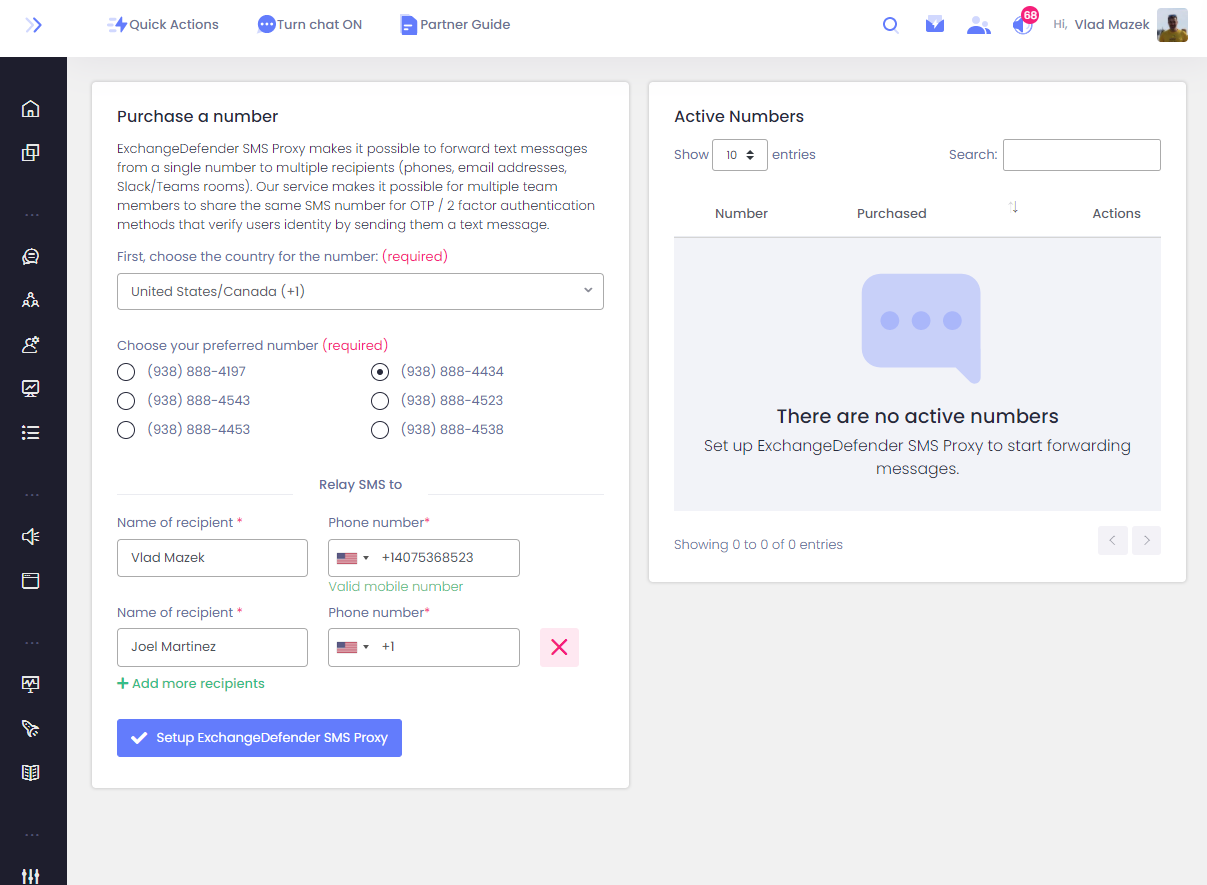Click the users group icon in header
The width and height of the screenshot is (1207, 885).
tap(978, 26)
